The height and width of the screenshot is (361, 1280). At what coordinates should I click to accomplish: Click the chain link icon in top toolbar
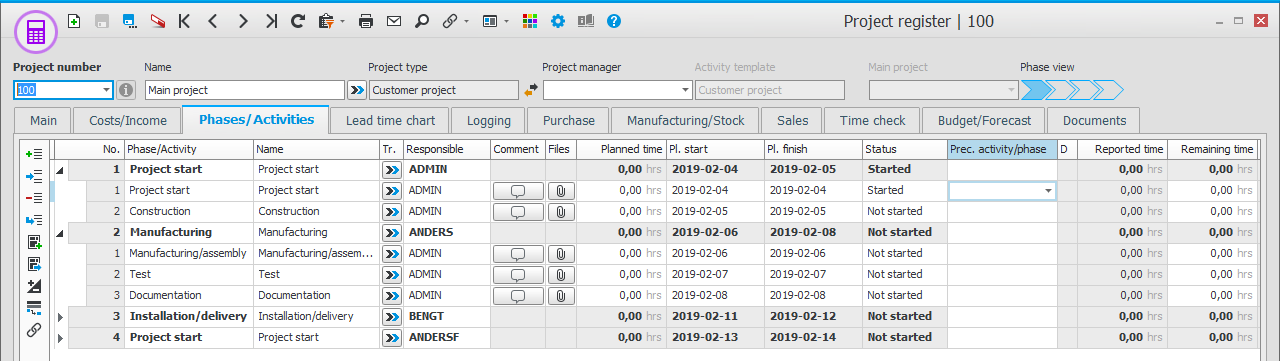pos(450,20)
